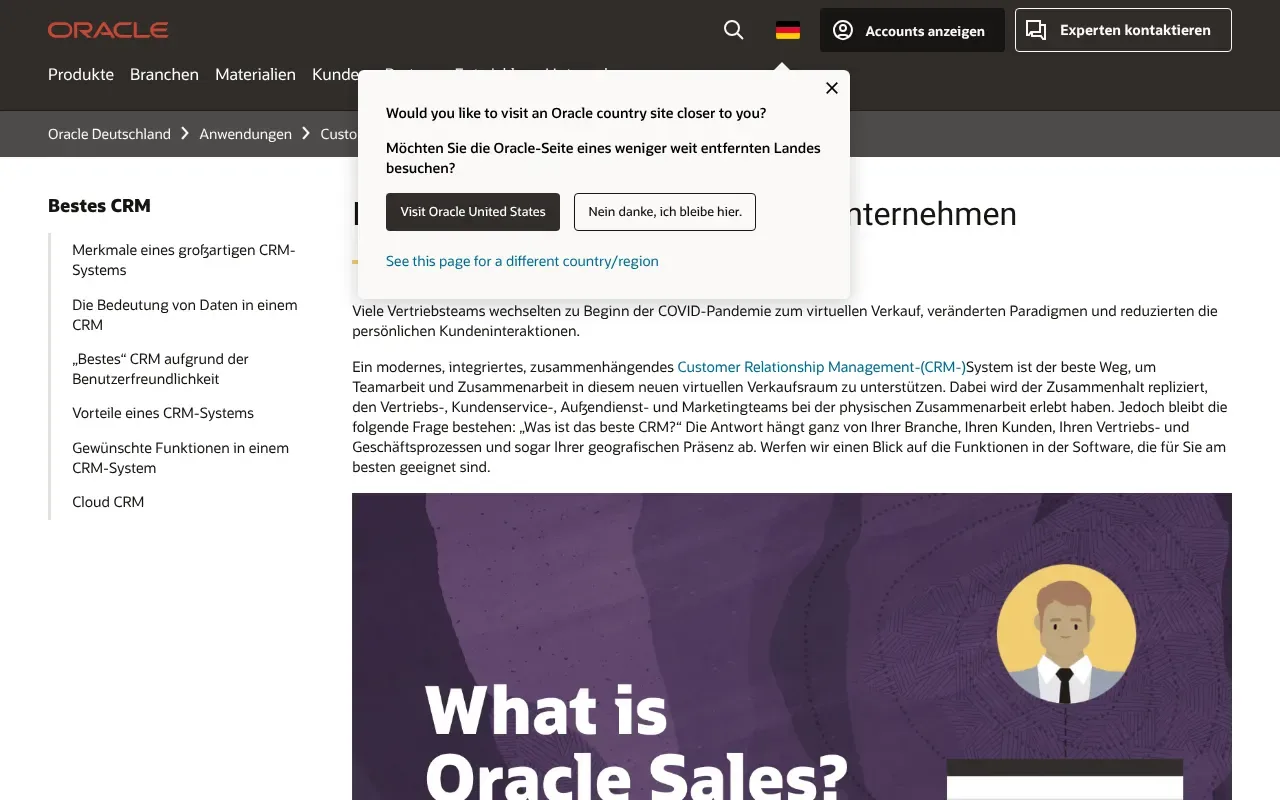Close the country suggestion dialog with the X
The image size is (1280, 800).
(x=831, y=88)
